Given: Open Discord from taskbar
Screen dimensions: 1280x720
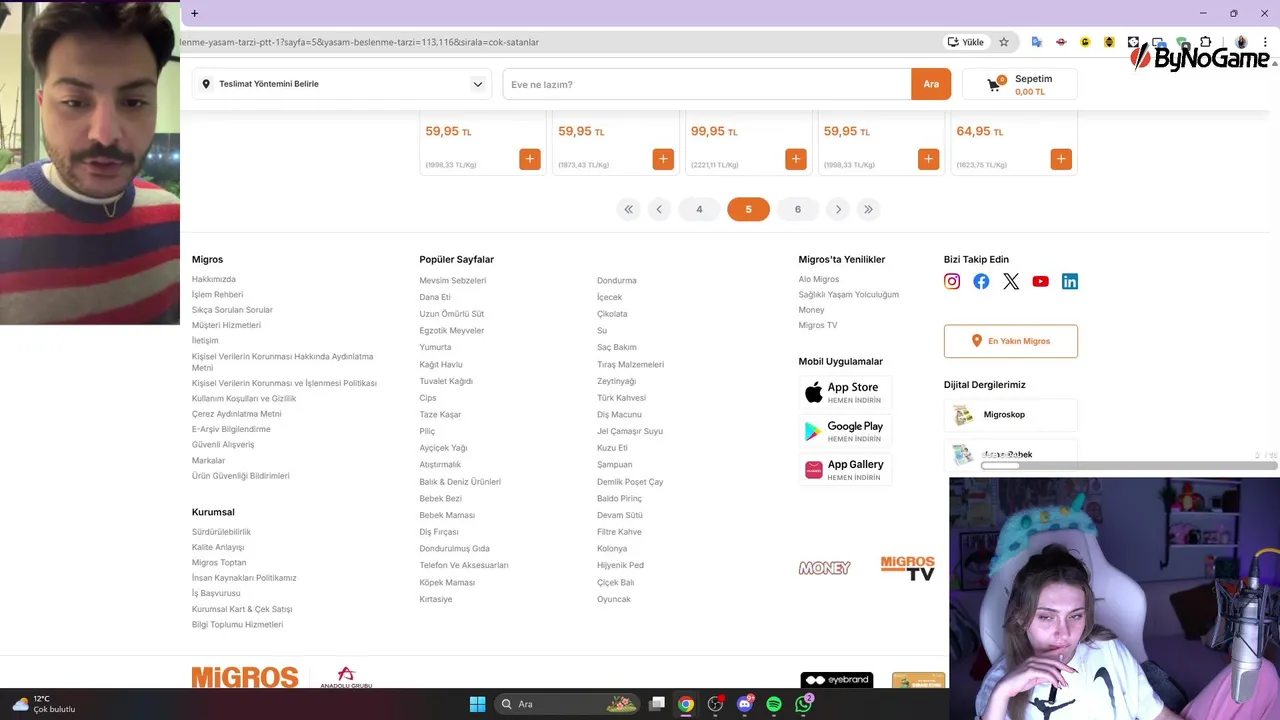Looking at the screenshot, I should point(745,704).
